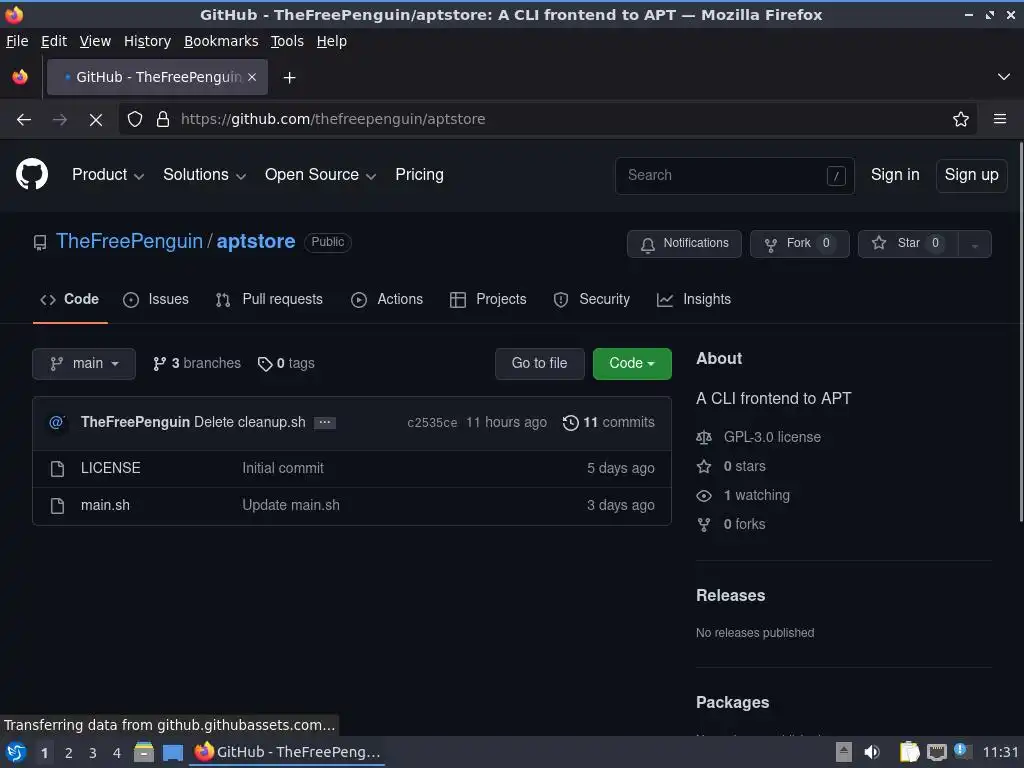Expand the Product navigation menu
The image size is (1024, 768).
(x=108, y=174)
